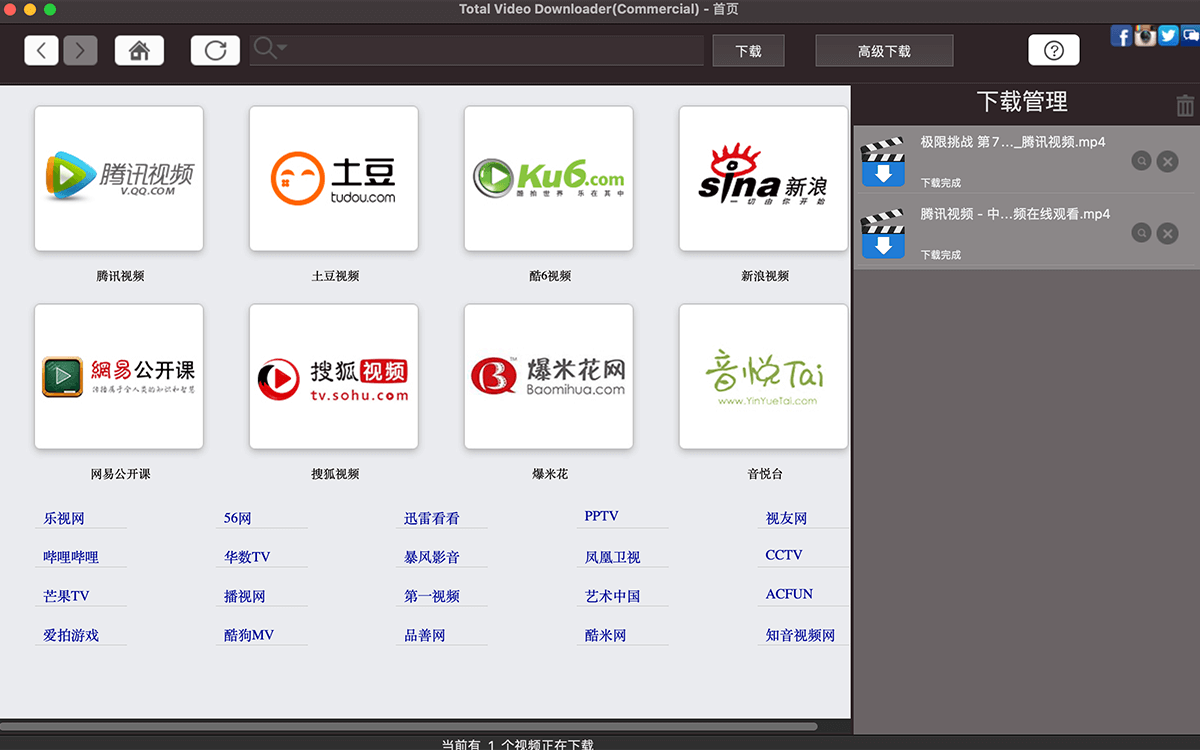Screen dimensions: 1200x750
Task: Return to the home page
Action: (x=139, y=50)
